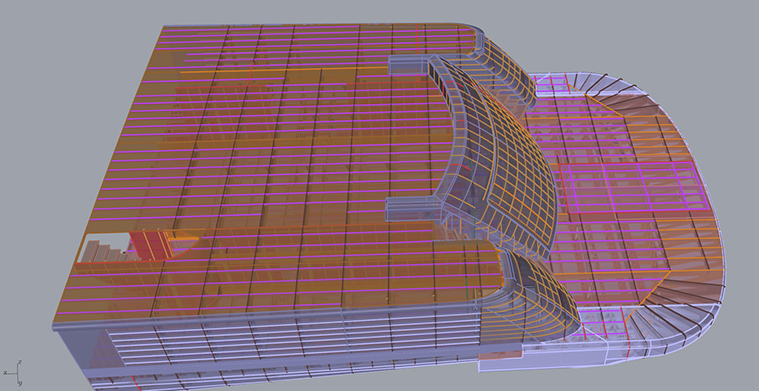The height and width of the screenshot is (391, 759).
Task: Click the z label on the axis gizmo
Action: [19, 362]
